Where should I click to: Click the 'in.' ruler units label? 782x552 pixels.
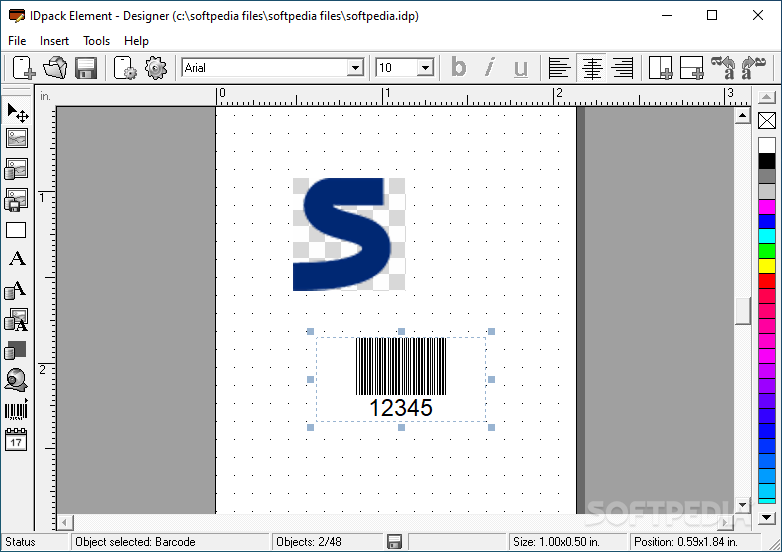(45, 96)
